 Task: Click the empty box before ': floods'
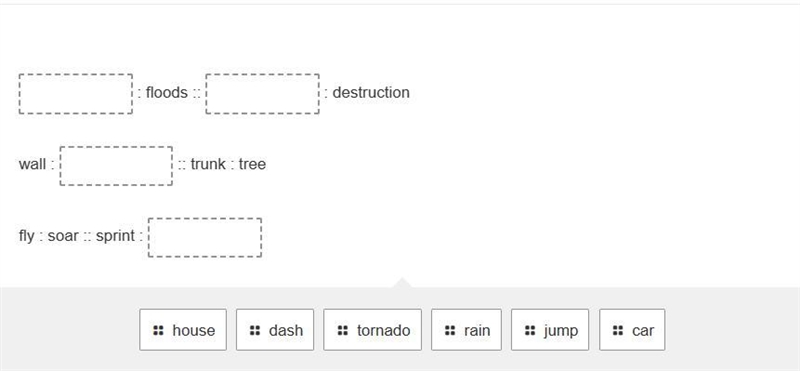point(76,94)
